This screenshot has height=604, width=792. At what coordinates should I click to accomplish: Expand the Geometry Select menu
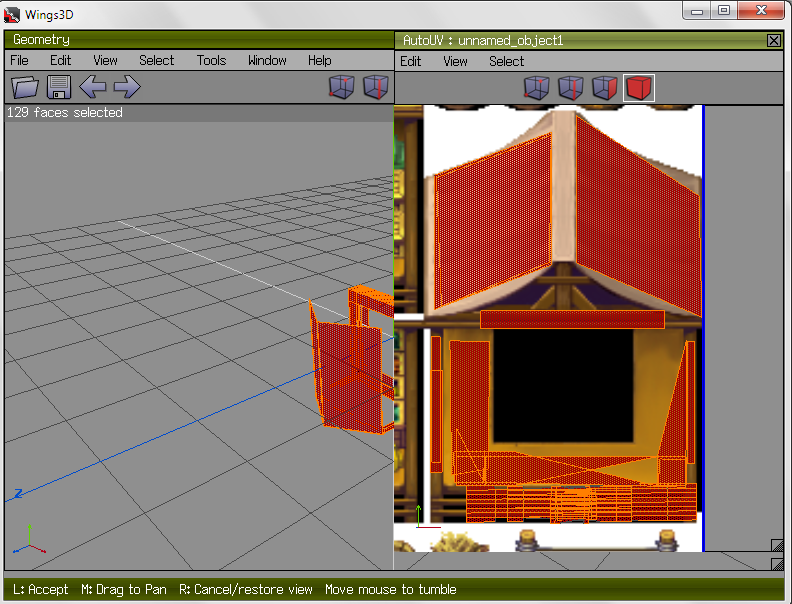pyautogui.click(x=156, y=60)
